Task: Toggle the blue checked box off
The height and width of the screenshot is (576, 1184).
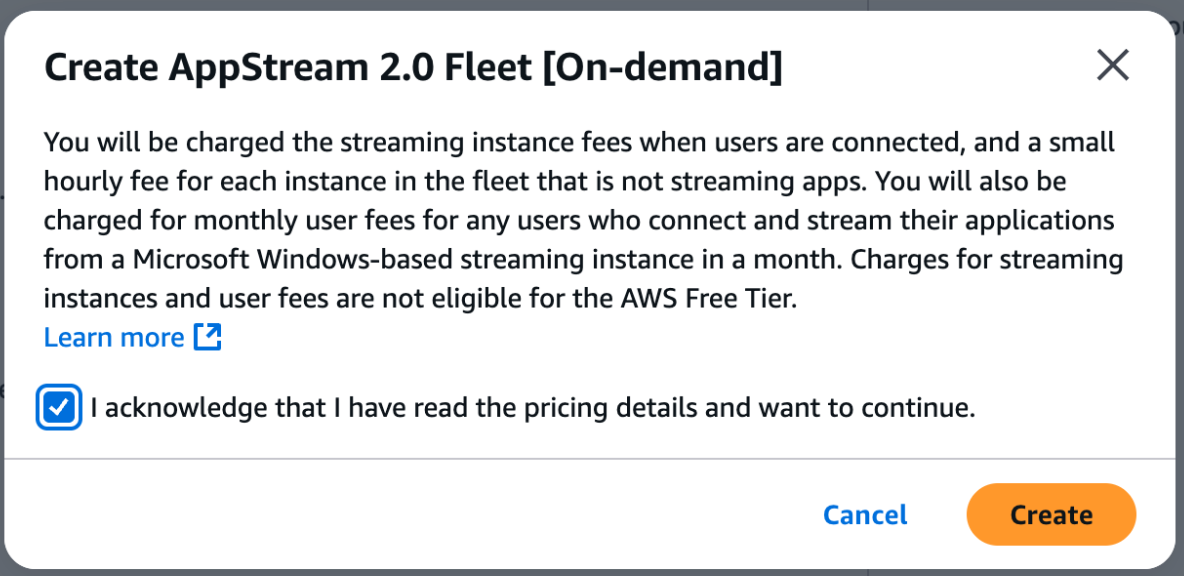Action: point(59,408)
